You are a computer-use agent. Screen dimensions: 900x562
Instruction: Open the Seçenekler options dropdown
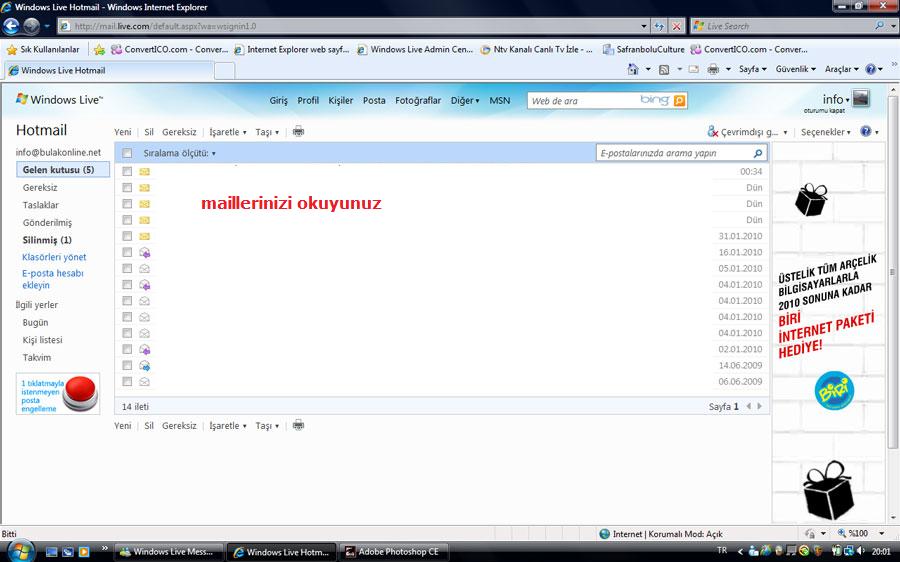(825, 132)
